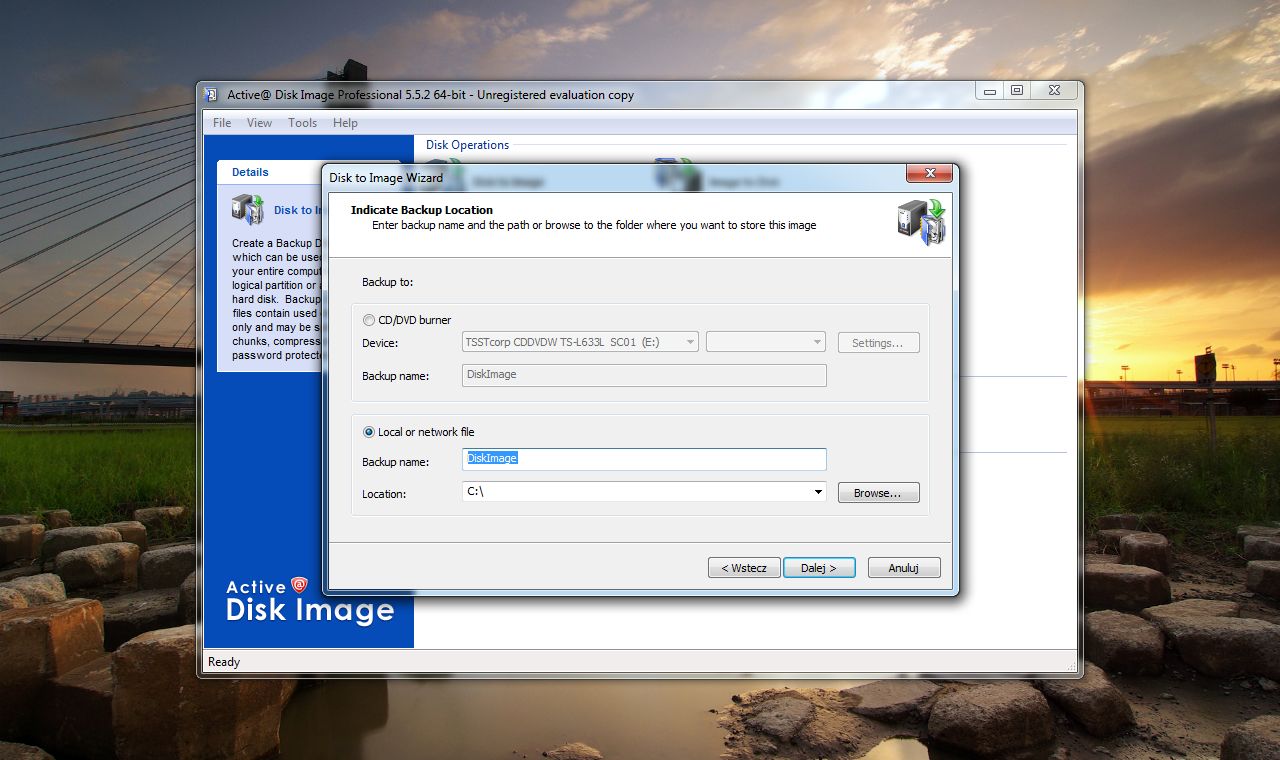Click the Ready status bar text

coord(224,662)
